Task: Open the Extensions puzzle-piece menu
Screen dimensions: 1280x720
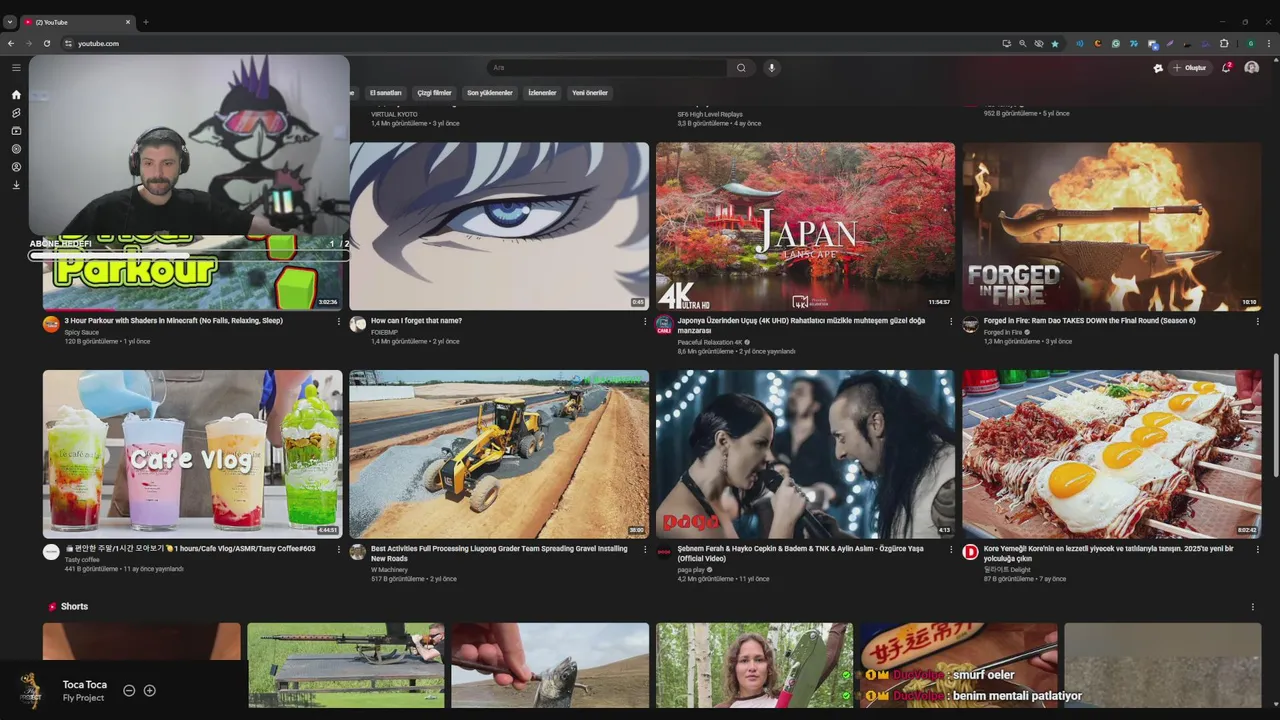Action: 1224,44
